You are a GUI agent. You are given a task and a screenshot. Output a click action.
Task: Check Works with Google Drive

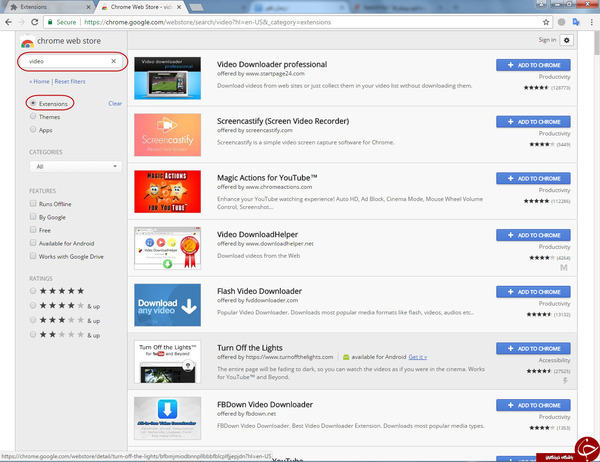pyautogui.click(x=33, y=256)
